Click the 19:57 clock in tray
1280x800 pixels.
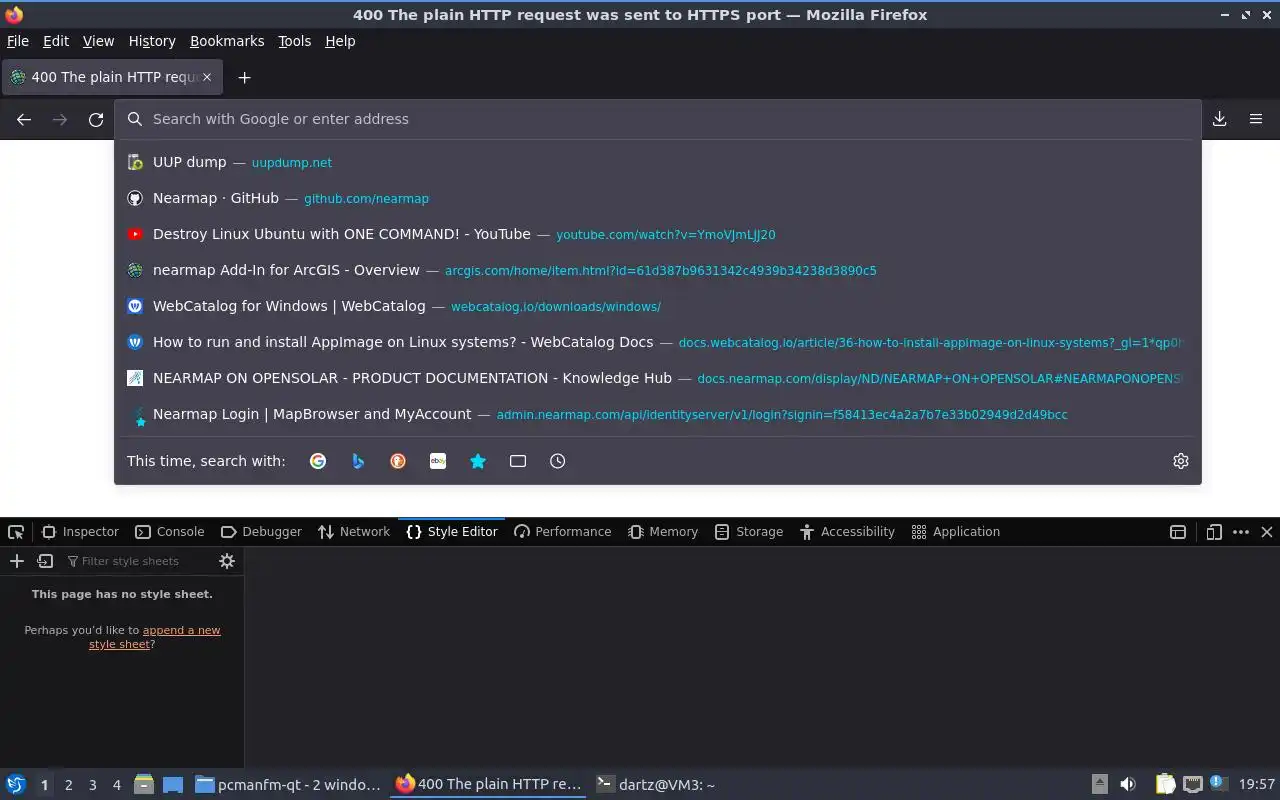(1257, 785)
